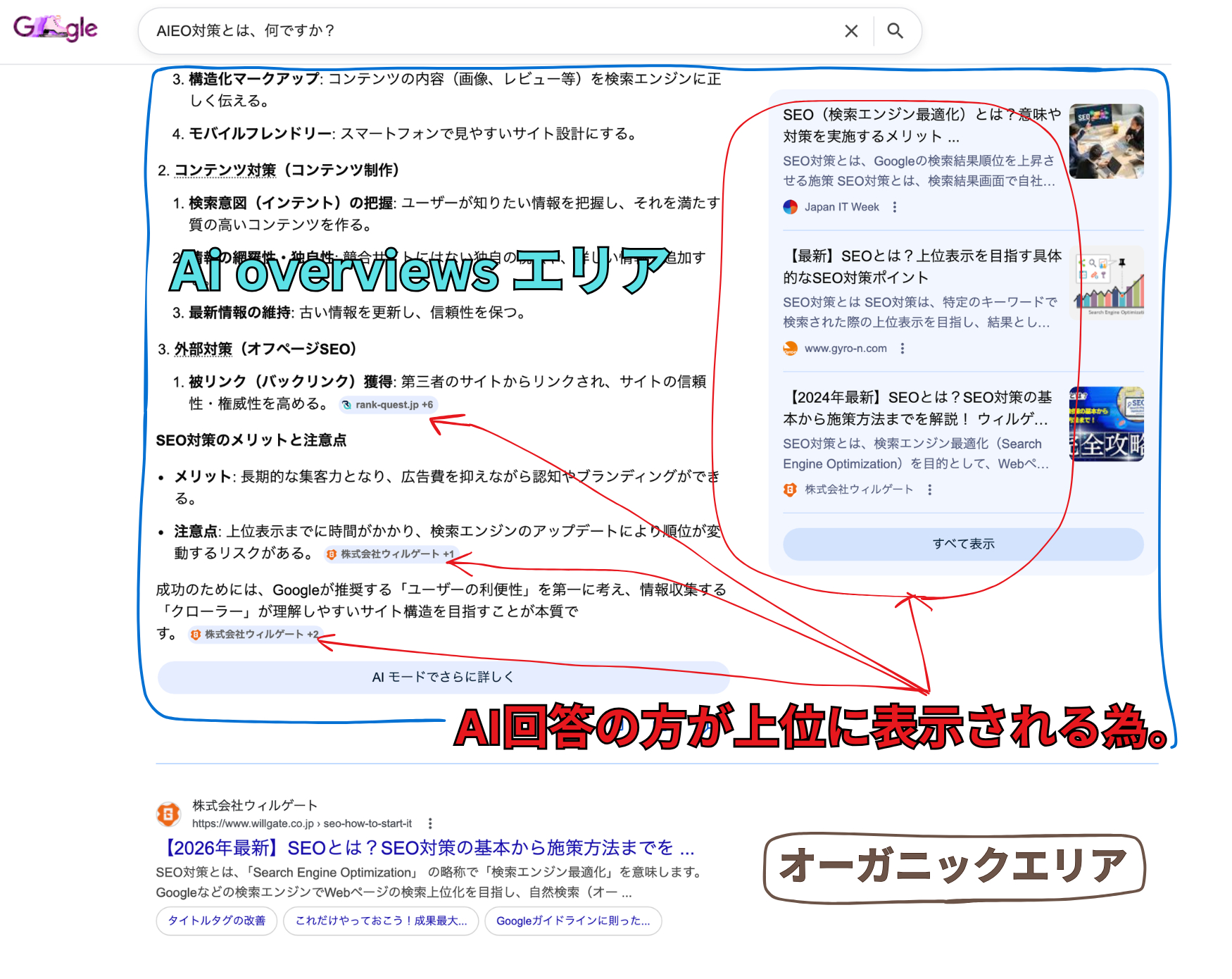Screen dimensions: 1232x979
Task: Click the 株式会社ウィルゲート shield favicon on the third card
Action: [x=790, y=489]
